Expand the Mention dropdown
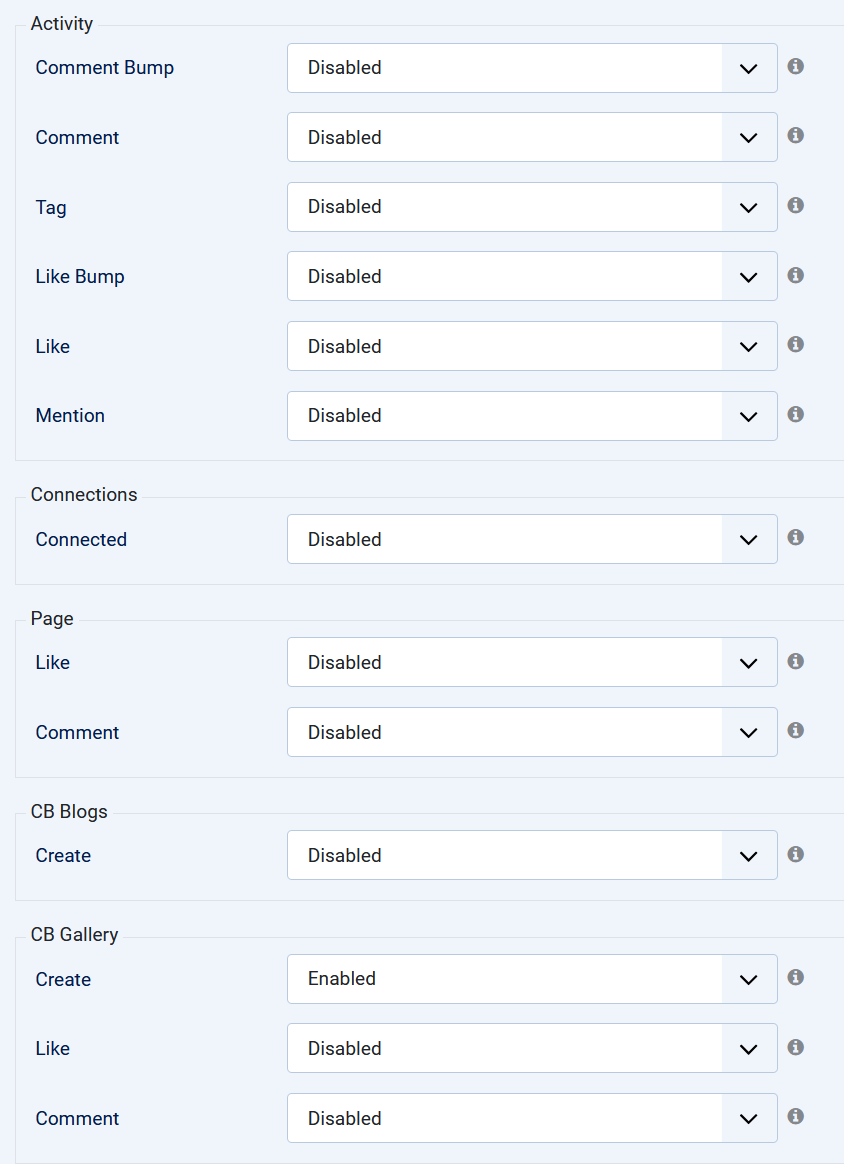The height and width of the screenshot is (1164, 844). (532, 416)
